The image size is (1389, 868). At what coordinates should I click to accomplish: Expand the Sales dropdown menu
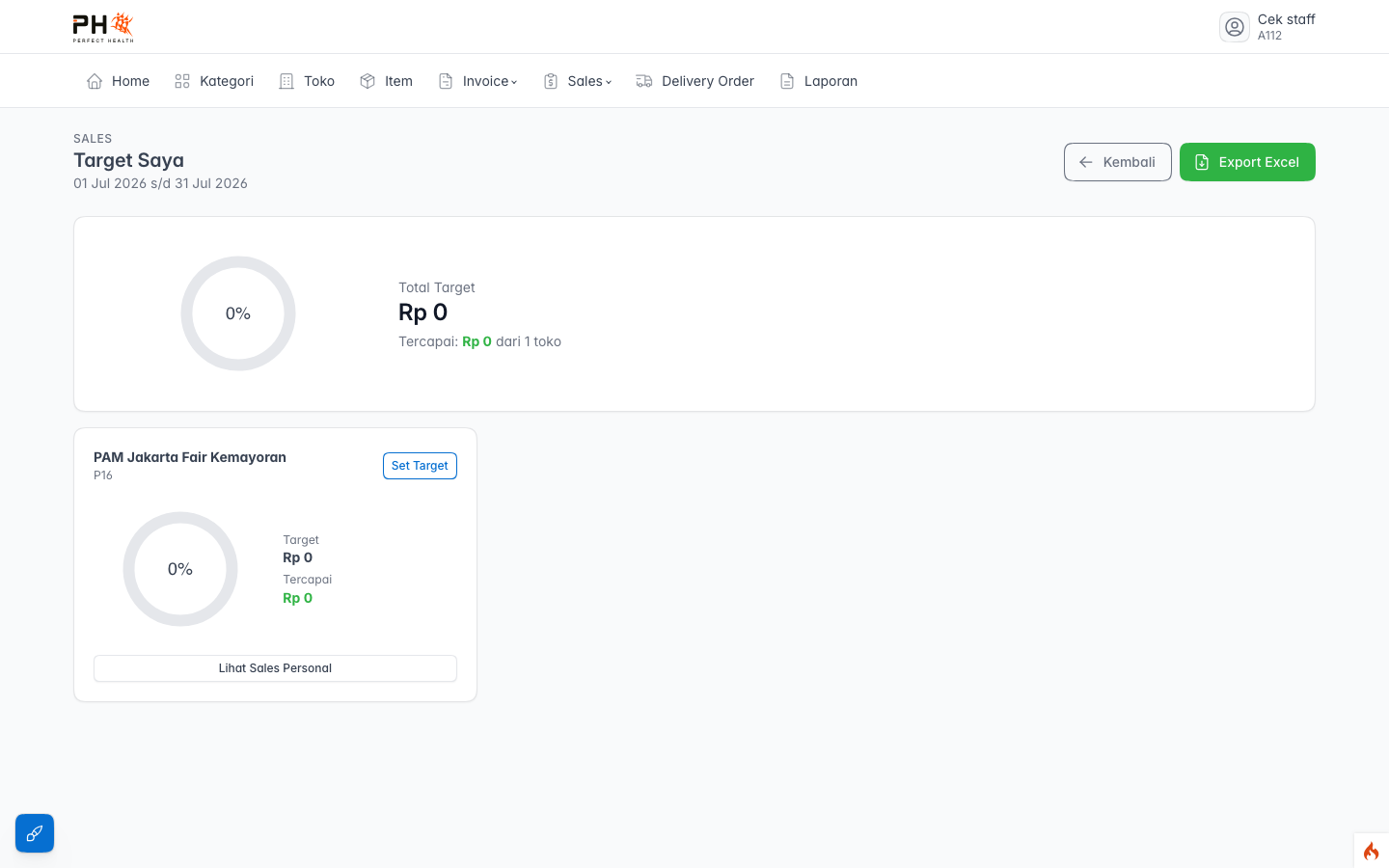(578, 81)
